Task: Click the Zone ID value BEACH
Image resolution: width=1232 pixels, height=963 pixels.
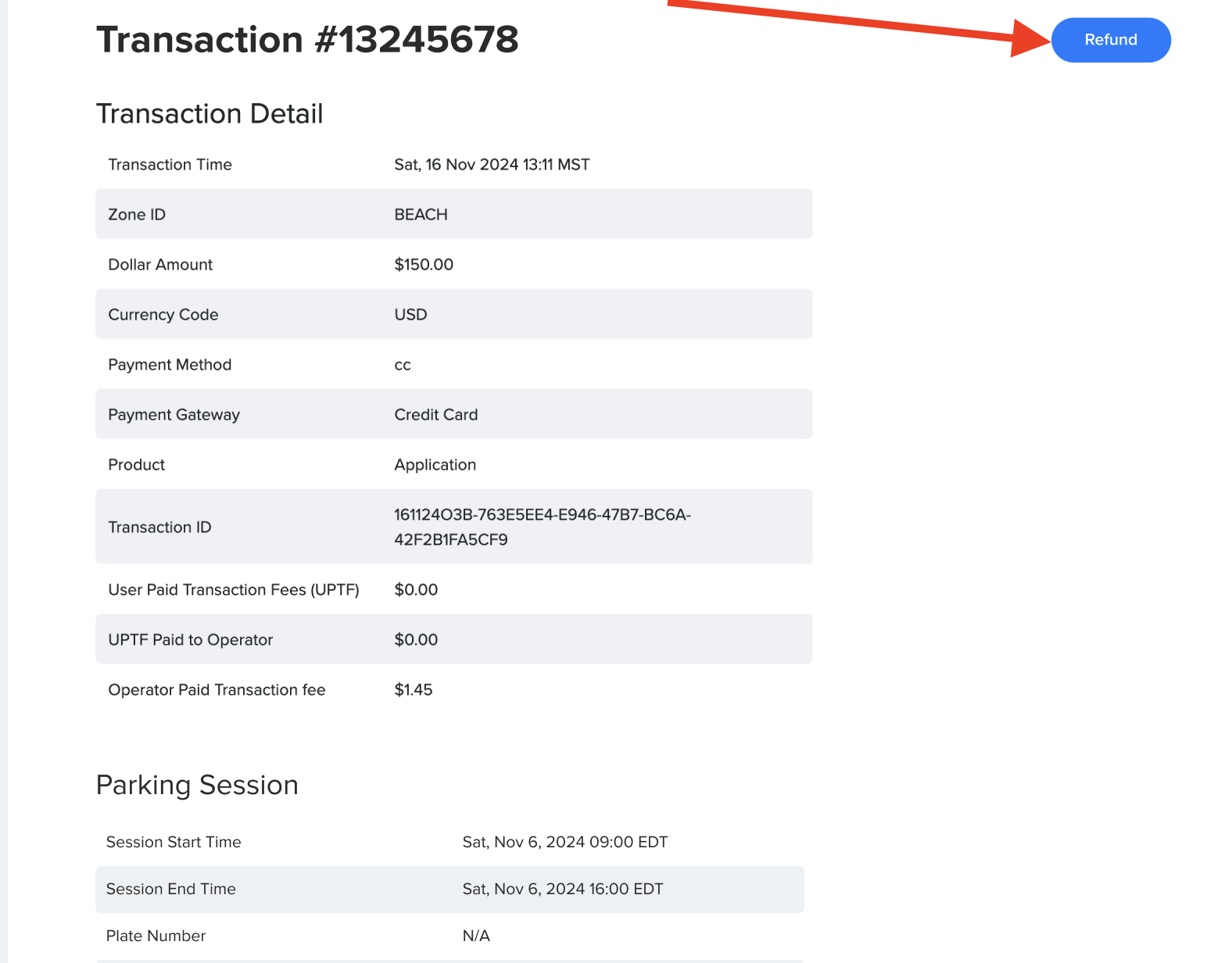Action: 420,213
